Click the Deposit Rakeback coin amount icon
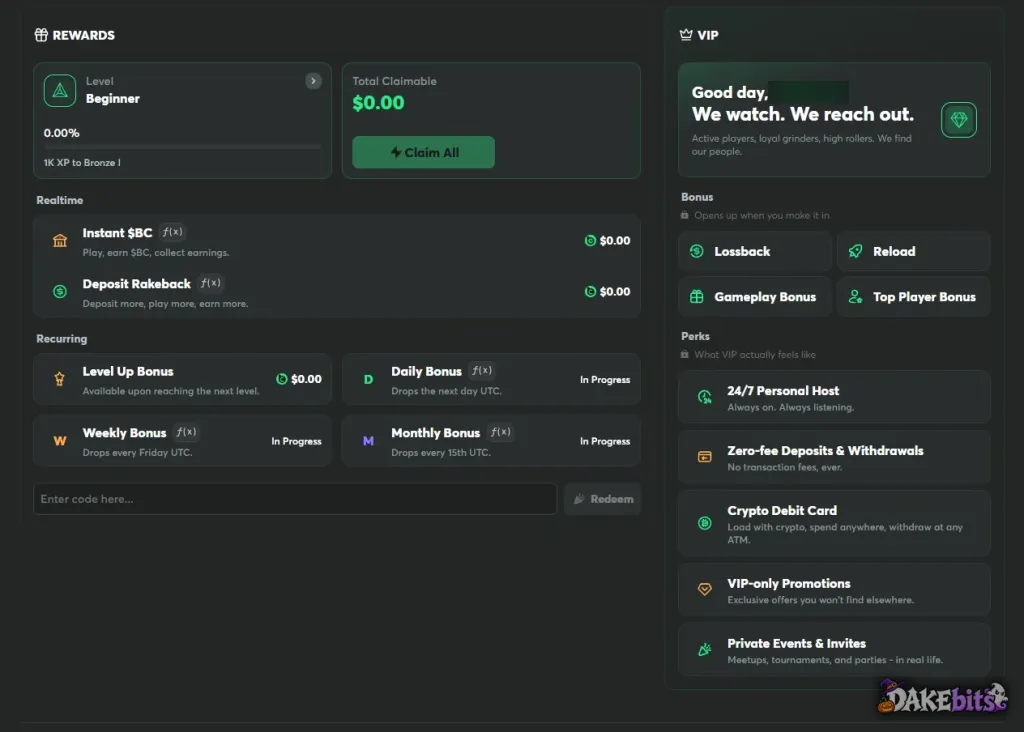The width and height of the screenshot is (1024, 732). coord(590,291)
